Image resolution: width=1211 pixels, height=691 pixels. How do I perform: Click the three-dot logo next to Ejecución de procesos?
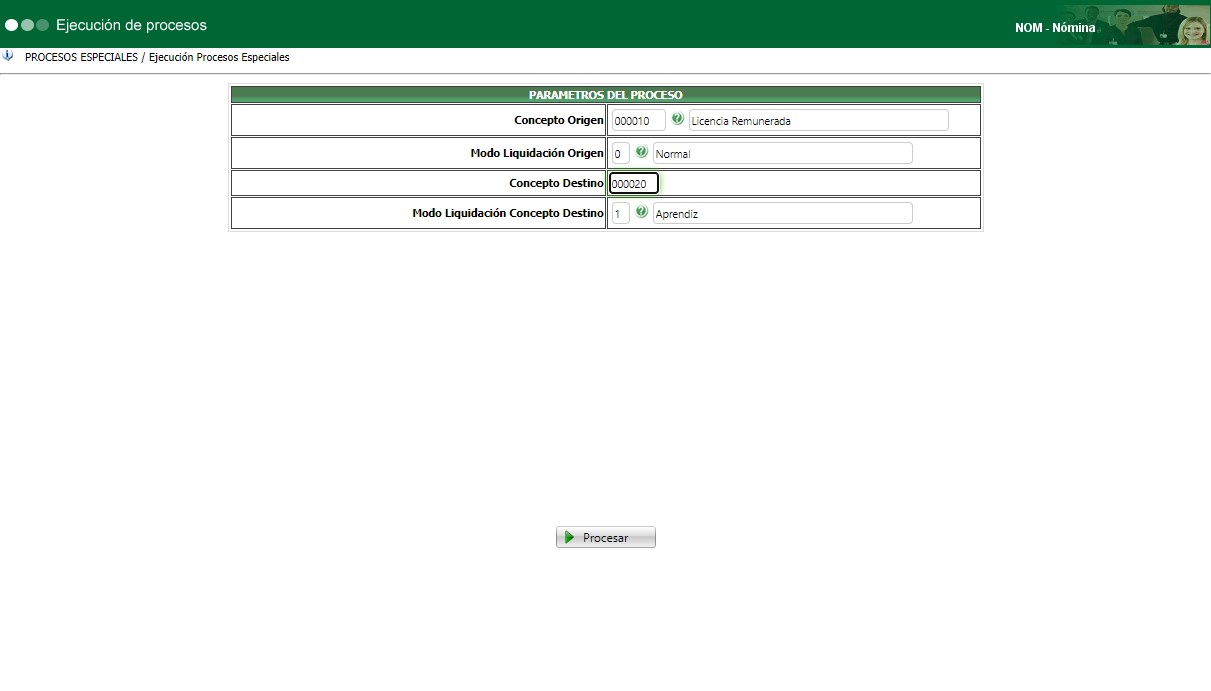pyautogui.click(x=27, y=25)
